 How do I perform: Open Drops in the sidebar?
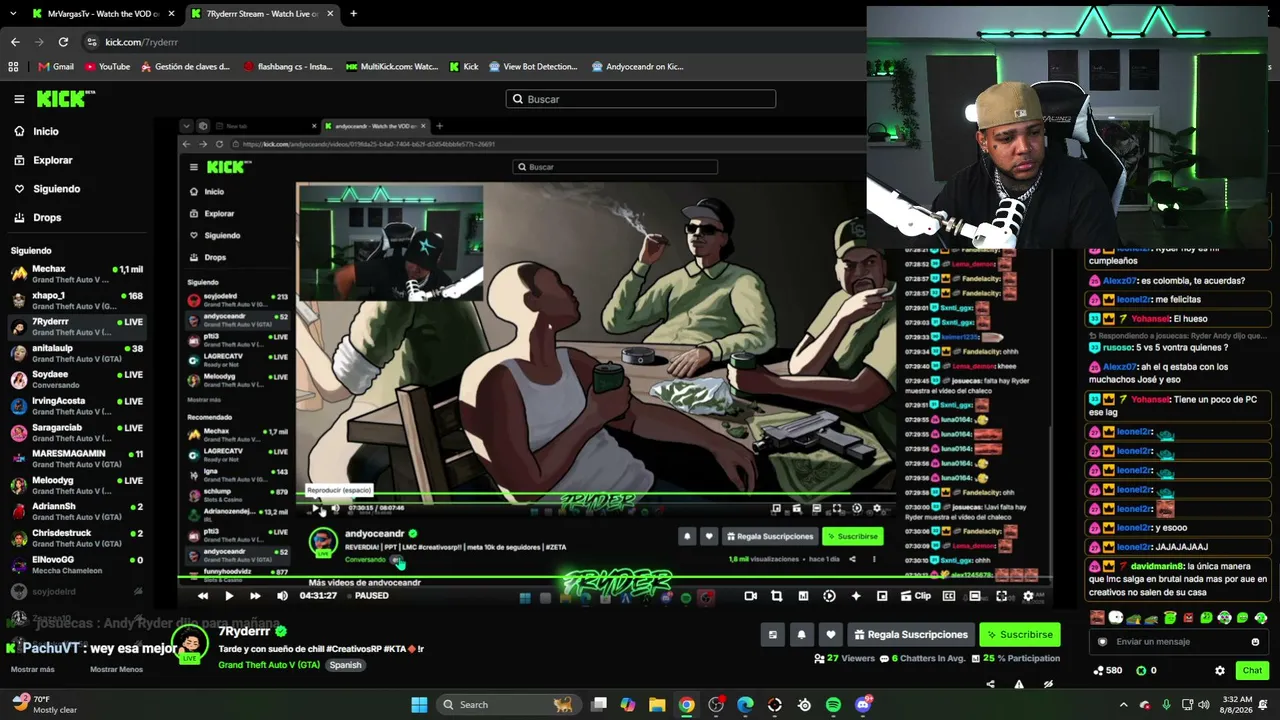(38, 217)
